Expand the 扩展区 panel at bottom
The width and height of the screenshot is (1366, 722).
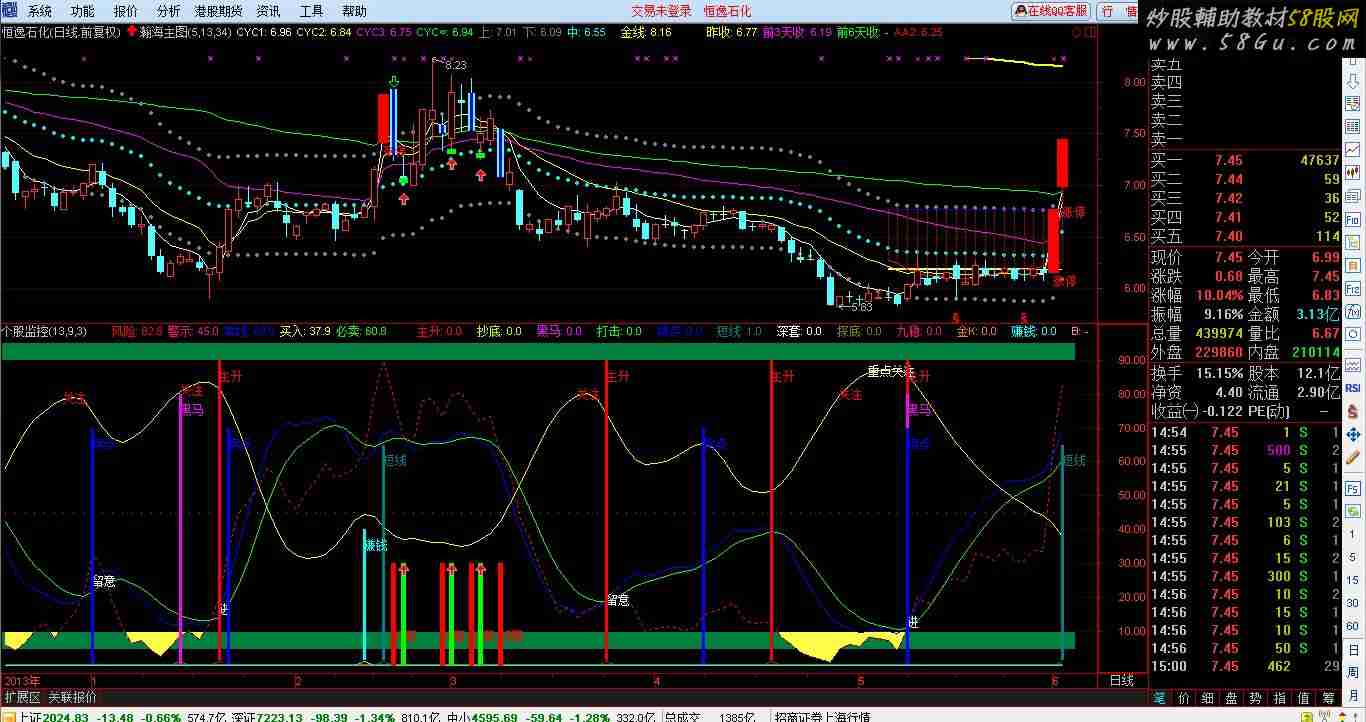tap(22, 697)
